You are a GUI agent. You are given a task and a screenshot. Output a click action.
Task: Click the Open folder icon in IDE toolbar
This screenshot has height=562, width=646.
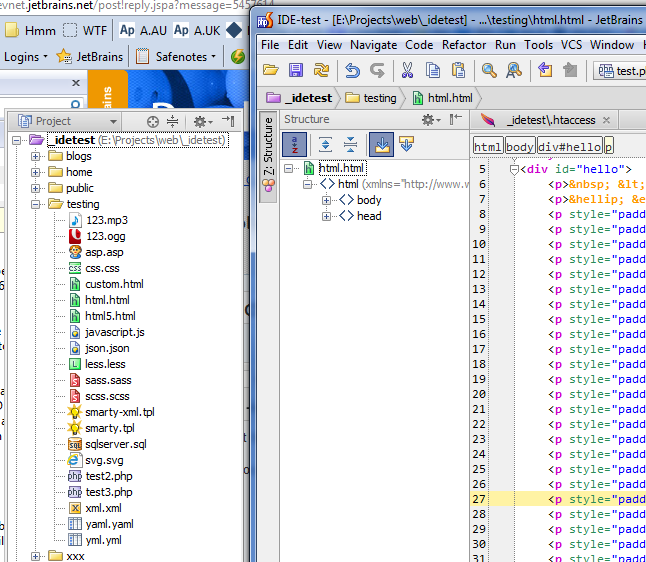271,70
